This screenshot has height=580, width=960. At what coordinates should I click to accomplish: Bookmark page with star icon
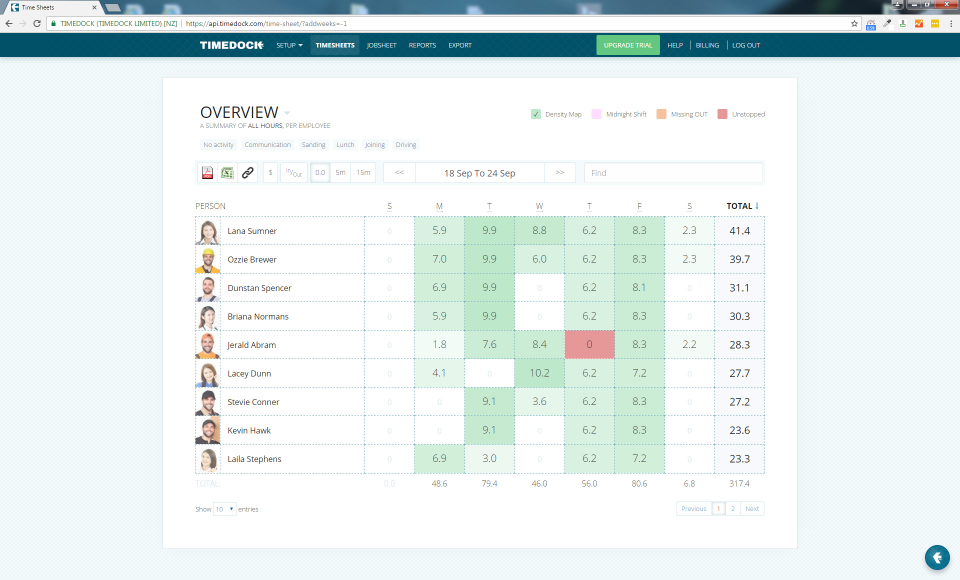(854, 23)
